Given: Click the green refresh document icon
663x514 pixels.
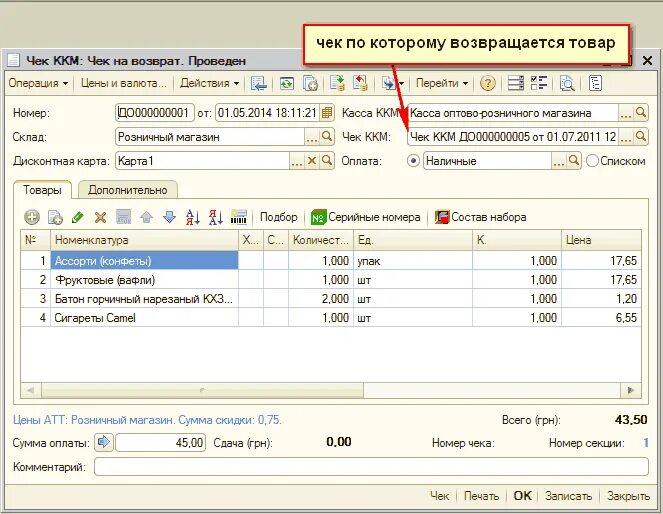Looking at the screenshot, I should pos(286,83).
